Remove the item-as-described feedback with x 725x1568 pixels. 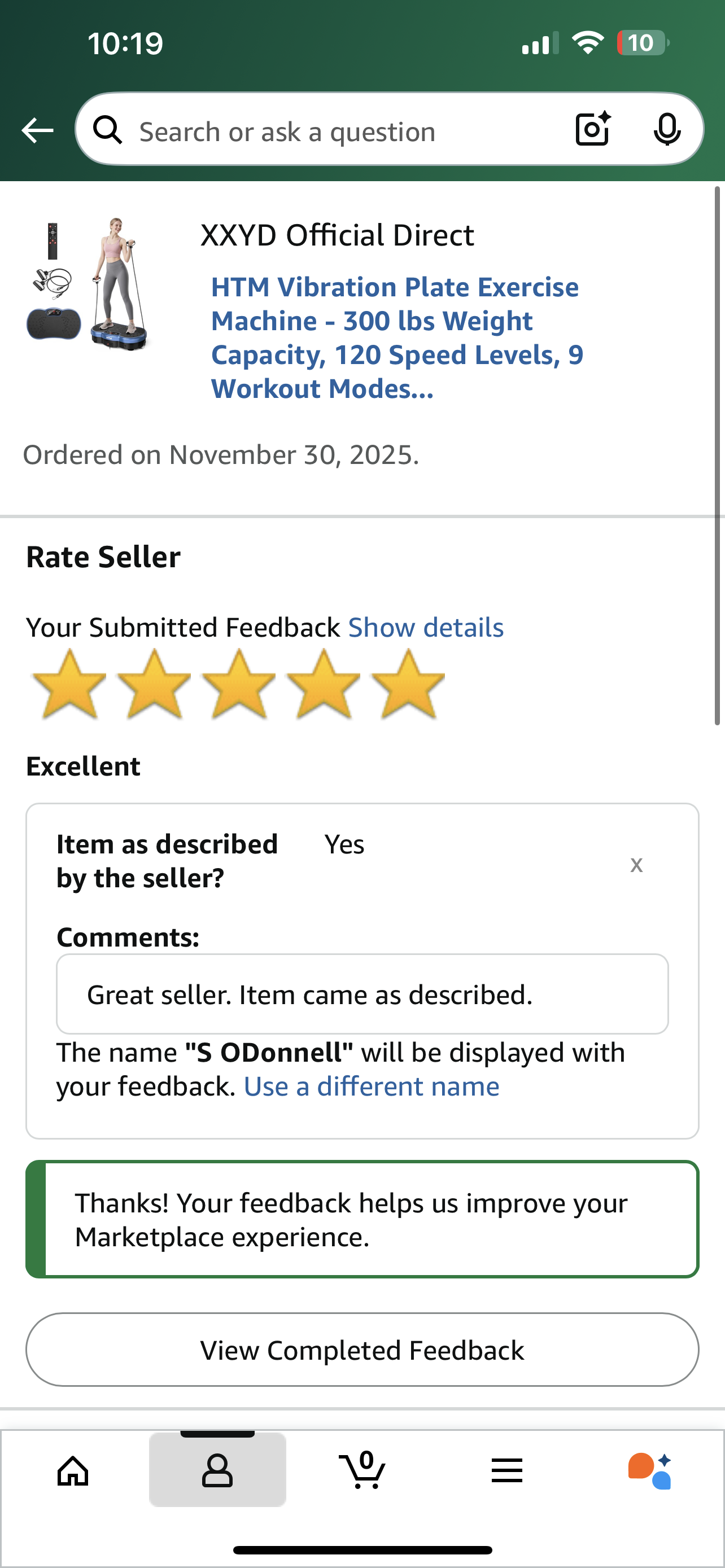point(636,864)
